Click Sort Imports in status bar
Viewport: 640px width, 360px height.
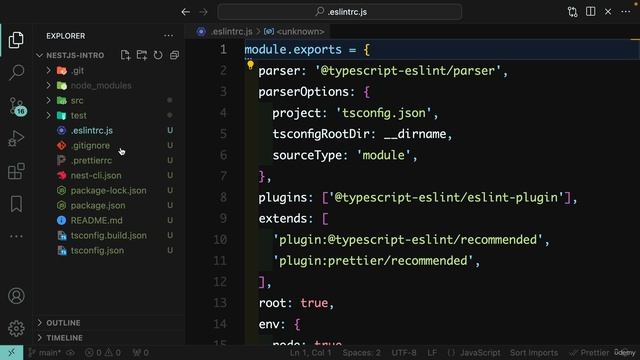point(534,353)
